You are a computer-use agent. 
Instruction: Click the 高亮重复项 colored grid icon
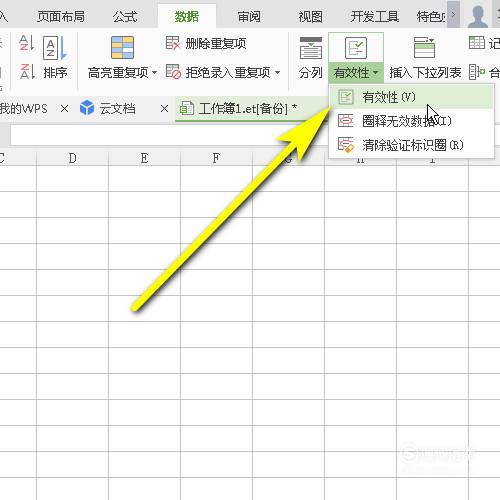pos(122,48)
